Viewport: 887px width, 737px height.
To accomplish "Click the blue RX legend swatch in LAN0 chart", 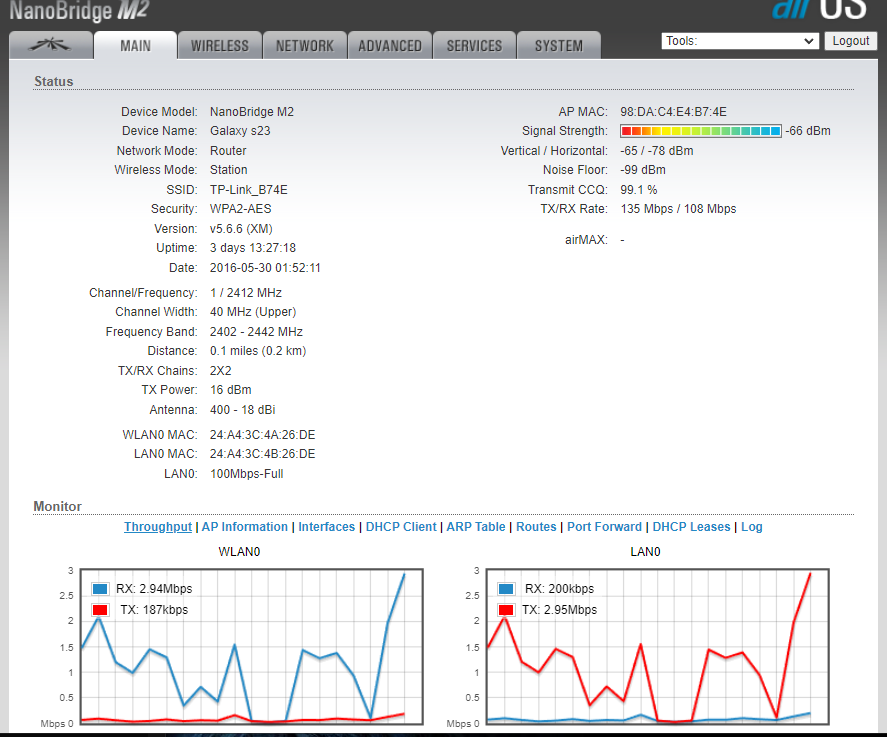I will (x=506, y=589).
